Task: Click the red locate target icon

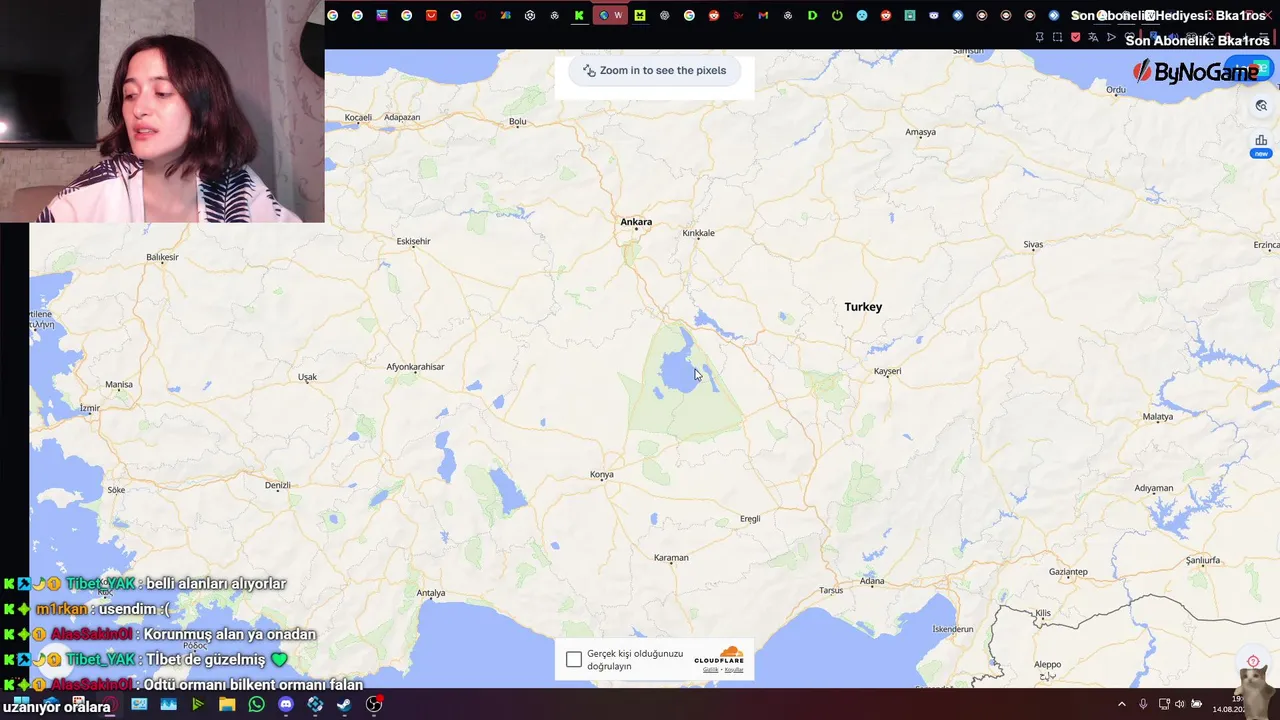Action: [x=1253, y=661]
